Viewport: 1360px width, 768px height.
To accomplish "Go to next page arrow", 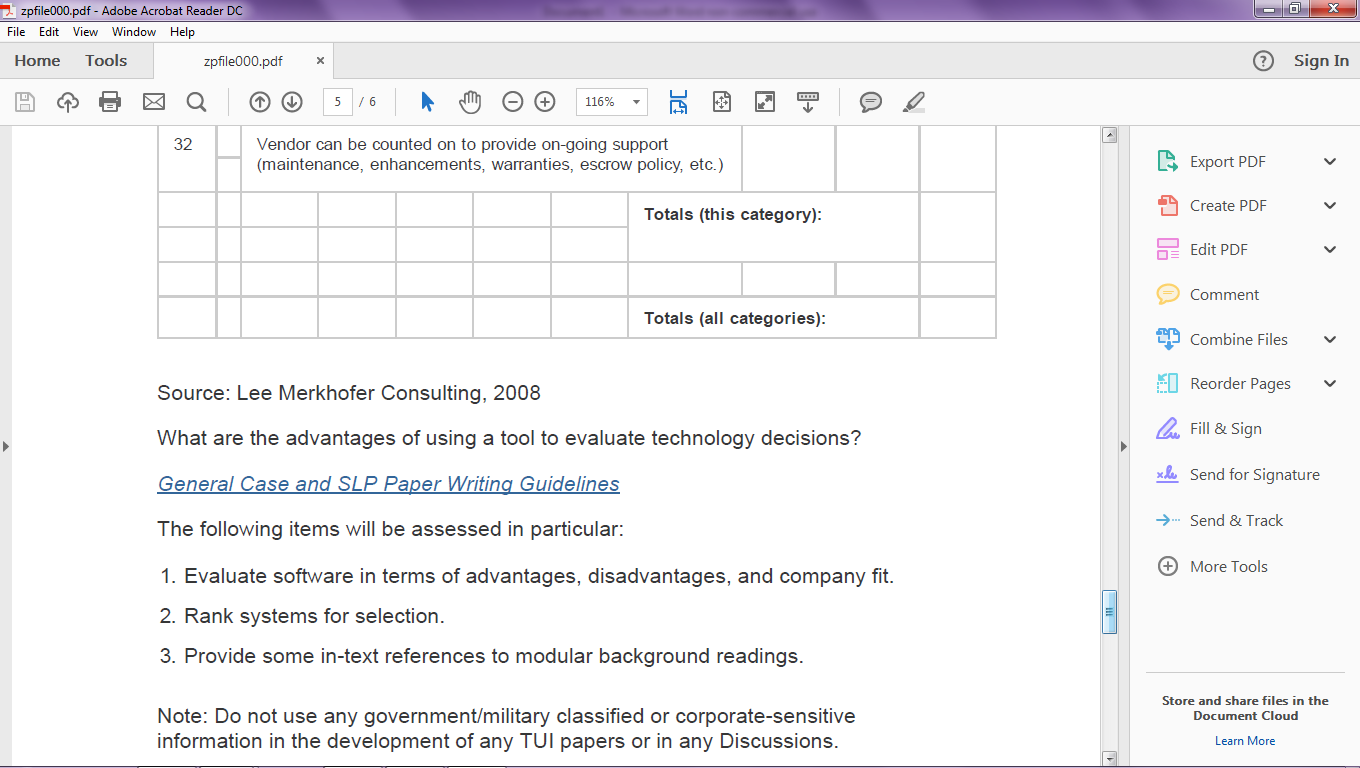I will coord(292,102).
